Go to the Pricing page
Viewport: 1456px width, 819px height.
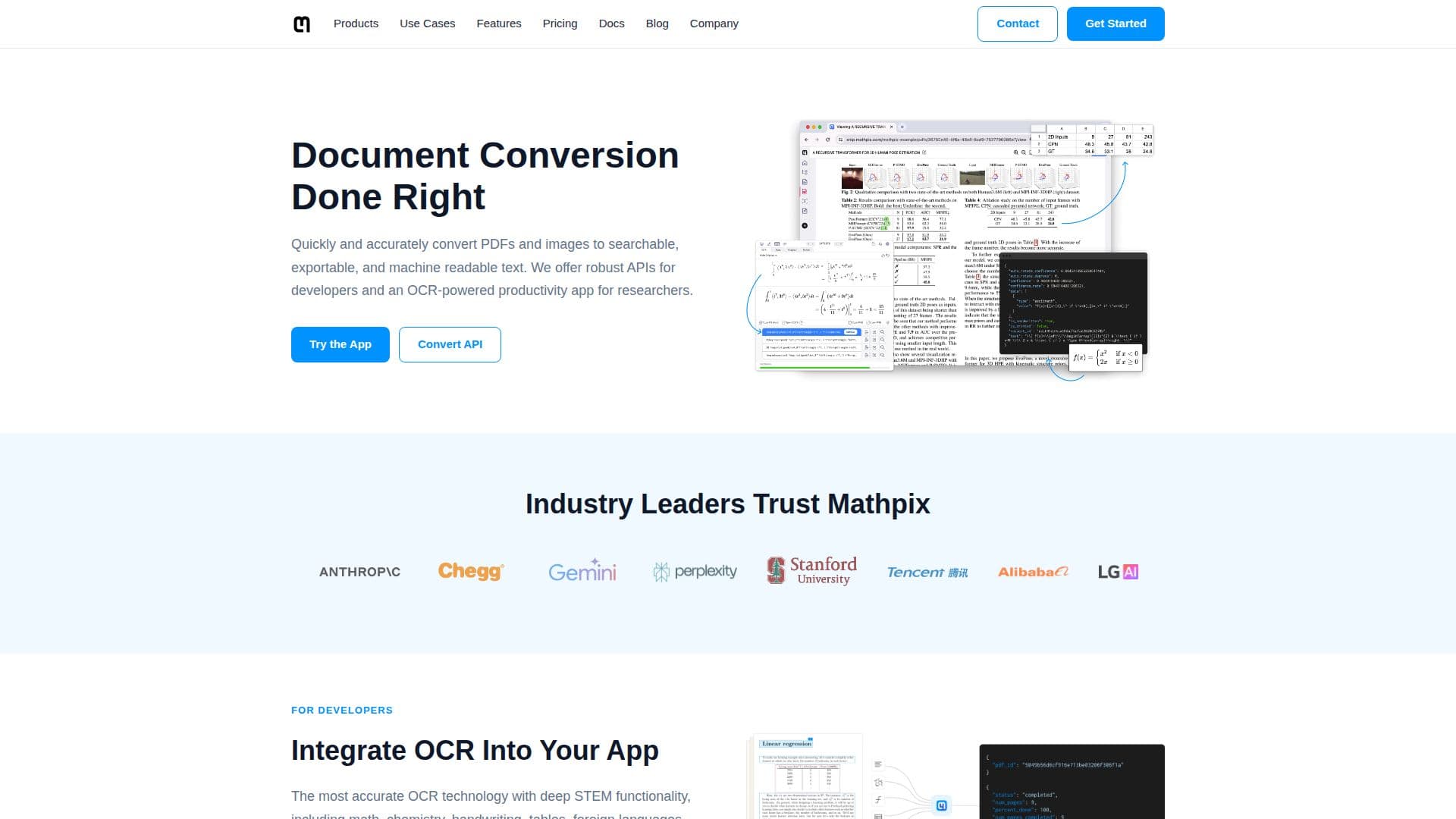[x=560, y=24]
